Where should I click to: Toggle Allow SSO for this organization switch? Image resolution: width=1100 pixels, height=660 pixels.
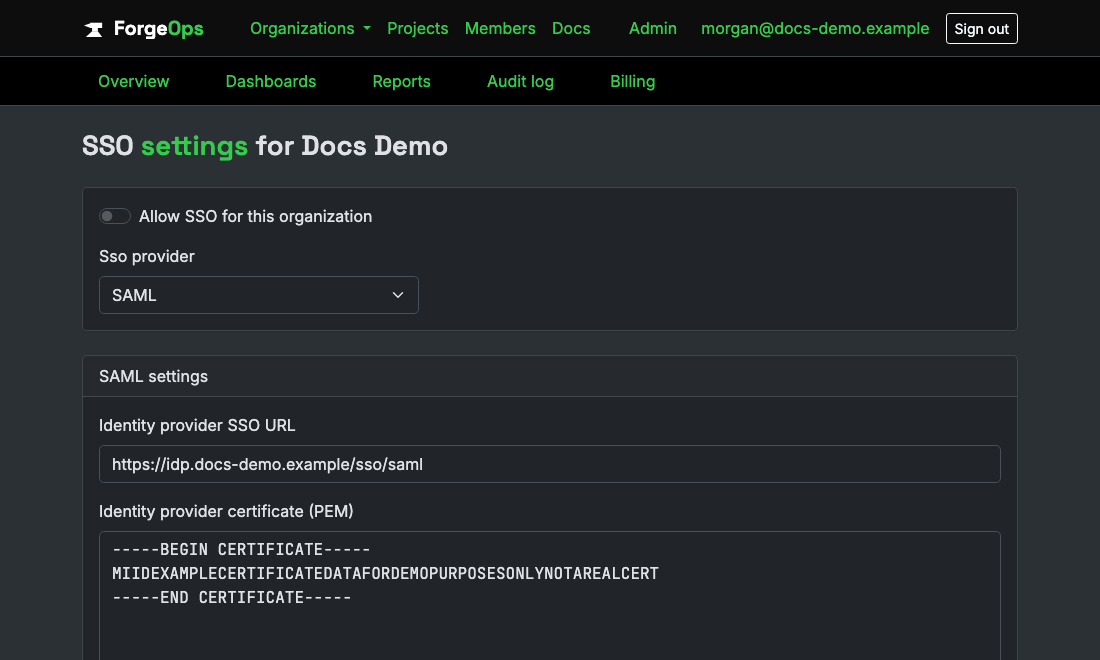(115, 216)
